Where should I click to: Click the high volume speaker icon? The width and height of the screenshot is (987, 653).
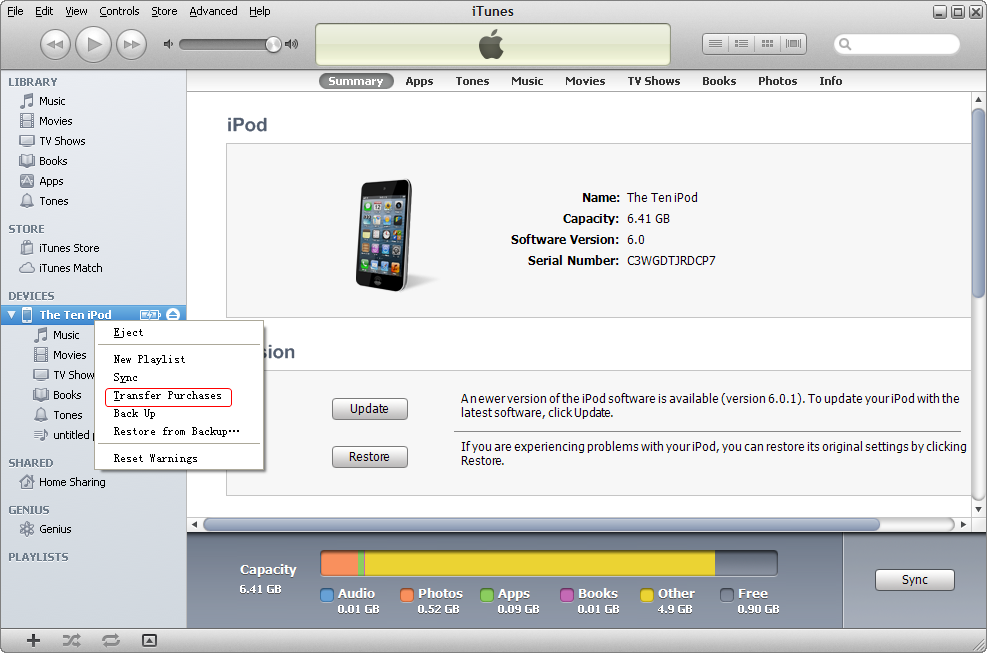291,44
